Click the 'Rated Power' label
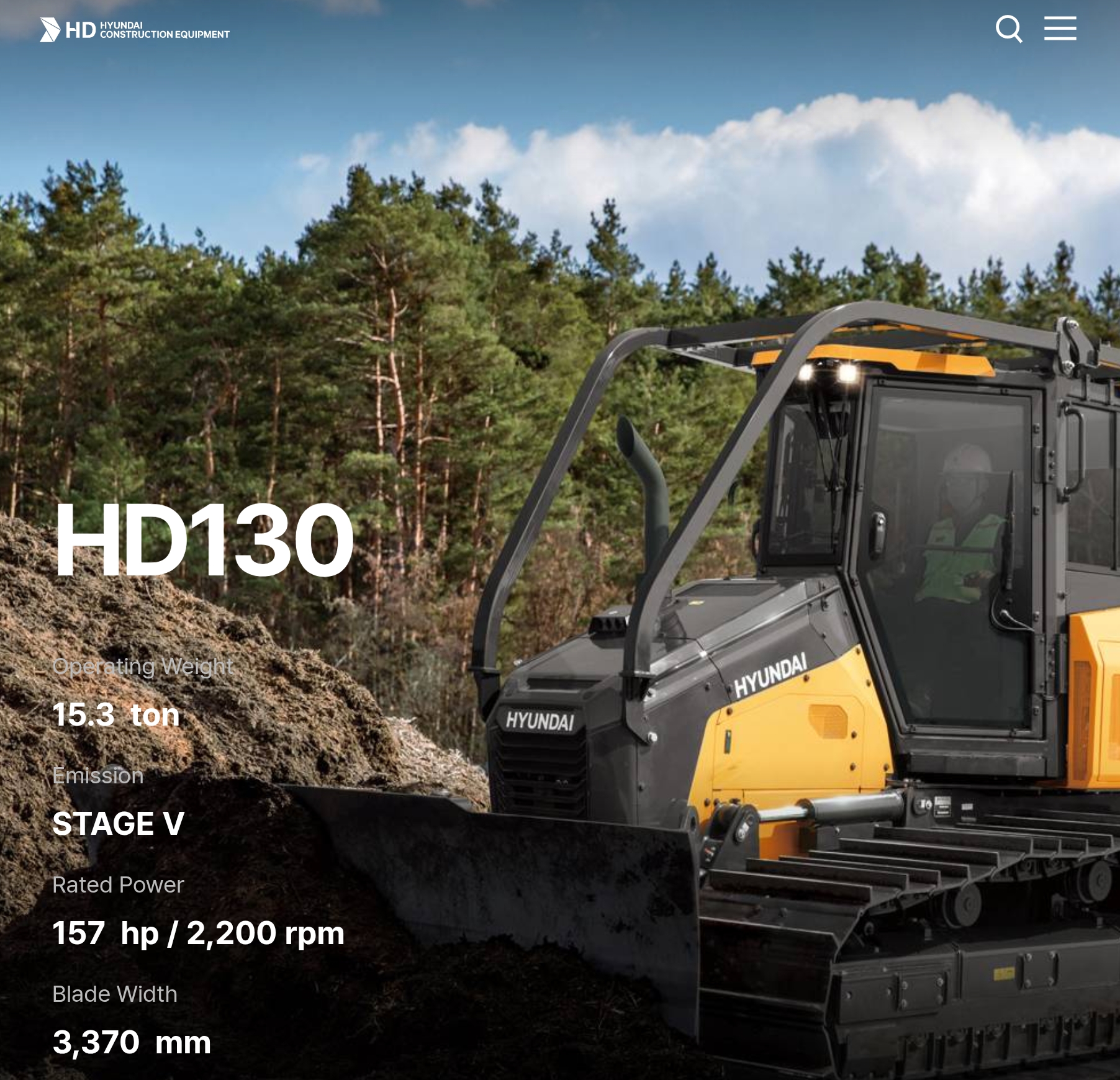 (x=118, y=884)
